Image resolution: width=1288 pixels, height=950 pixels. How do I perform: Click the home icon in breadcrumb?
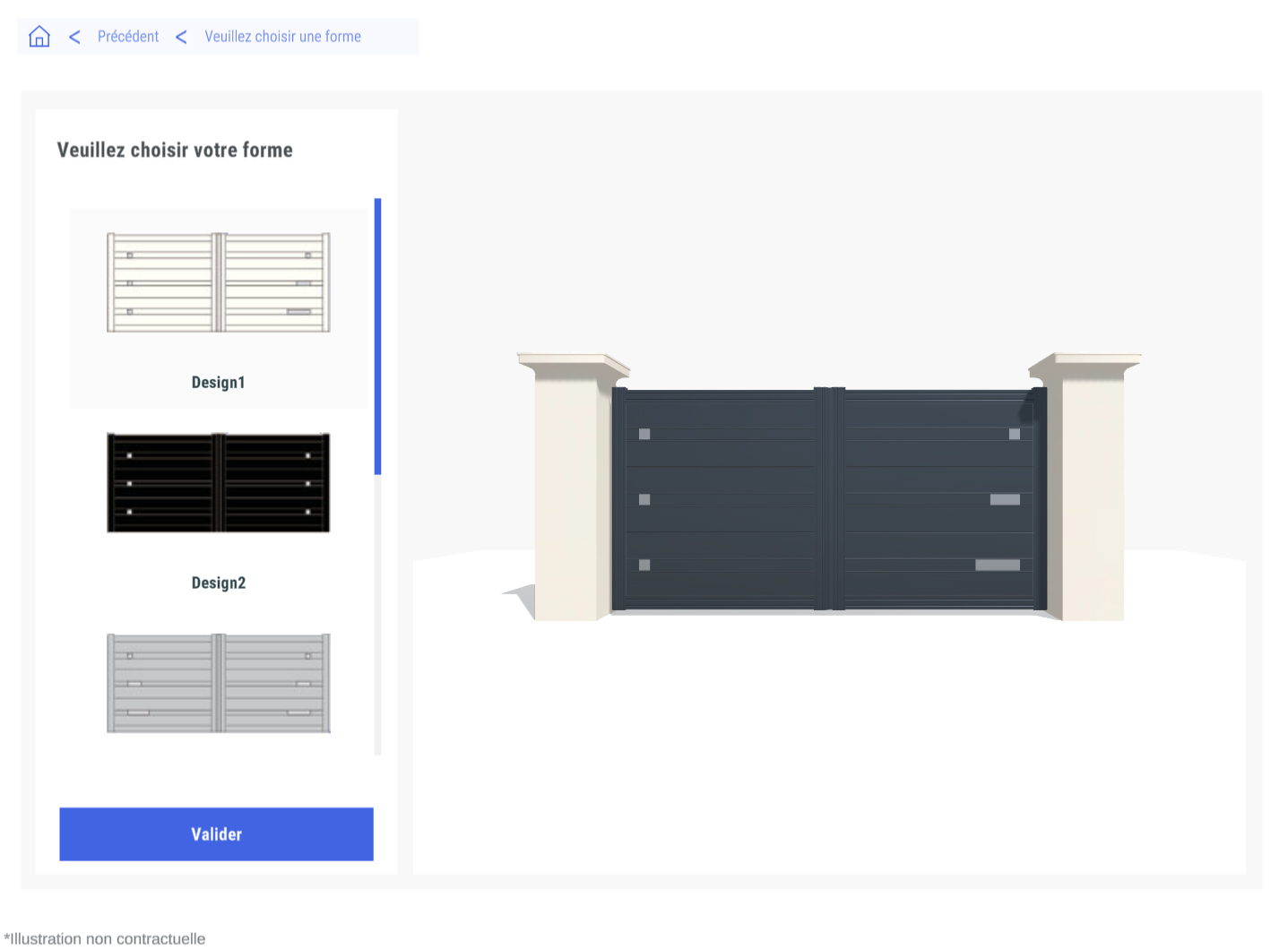pos(39,37)
